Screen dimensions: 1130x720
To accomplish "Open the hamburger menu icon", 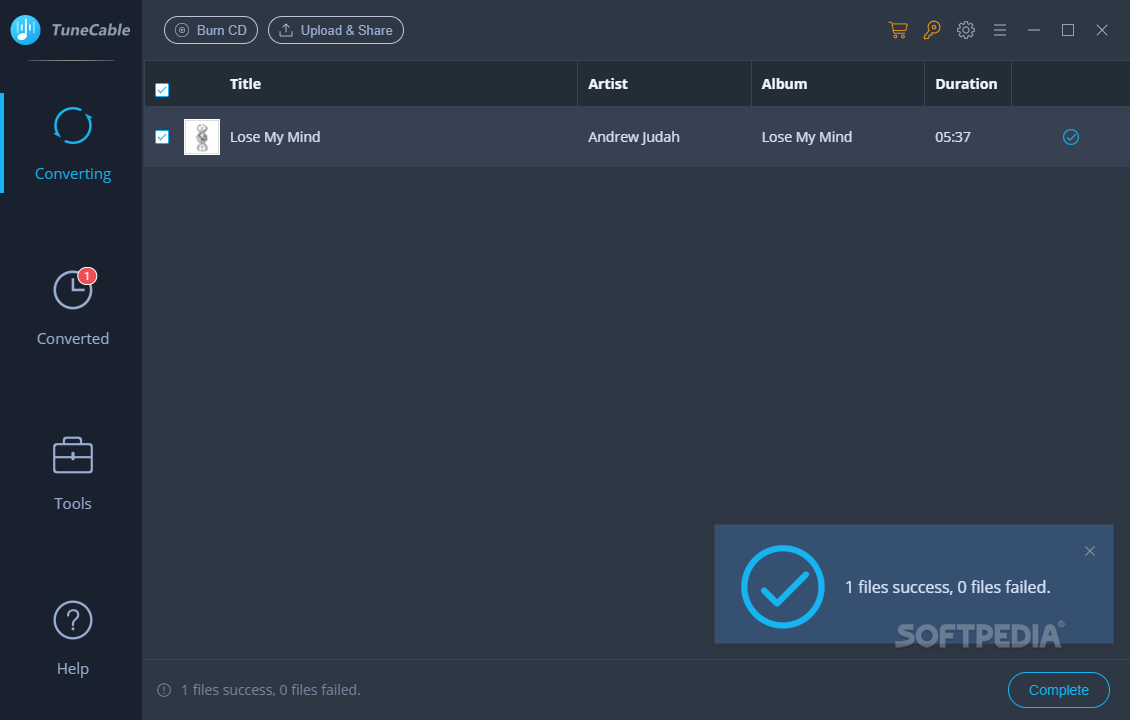I will (x=1000, y=30).
